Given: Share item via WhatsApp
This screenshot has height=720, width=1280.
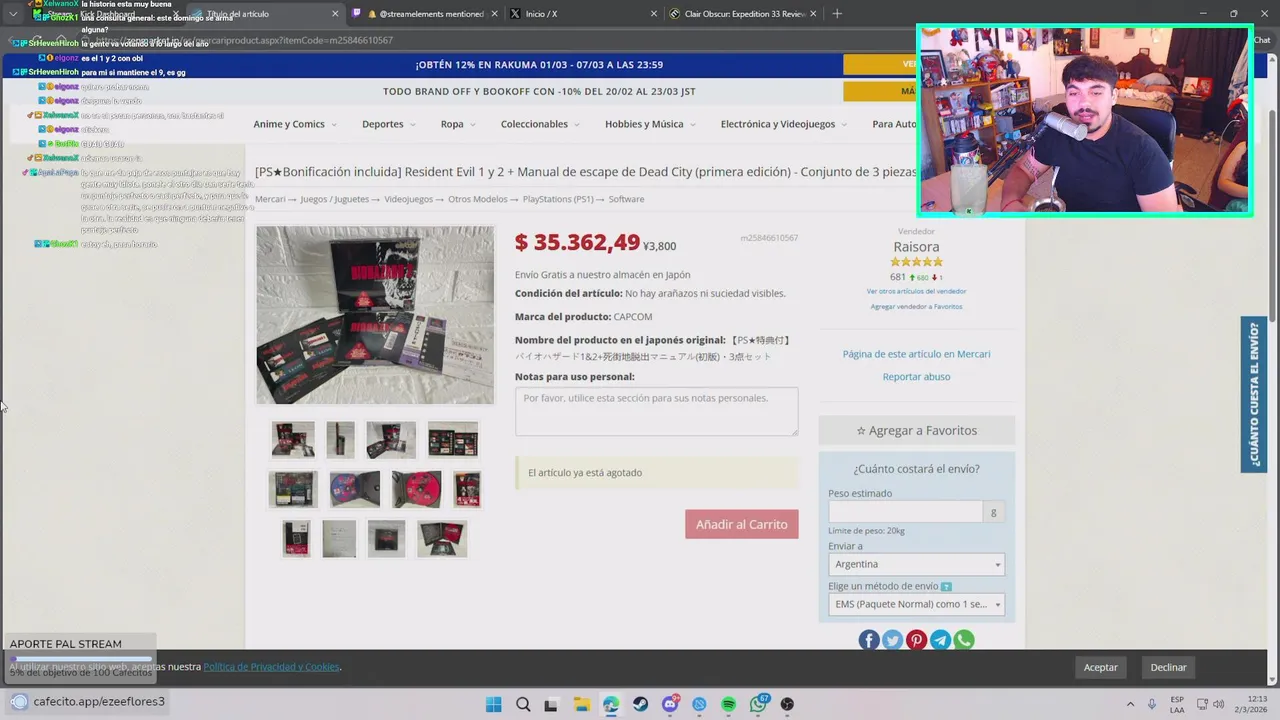Looking at the screenshot, I should click(964, 640).
